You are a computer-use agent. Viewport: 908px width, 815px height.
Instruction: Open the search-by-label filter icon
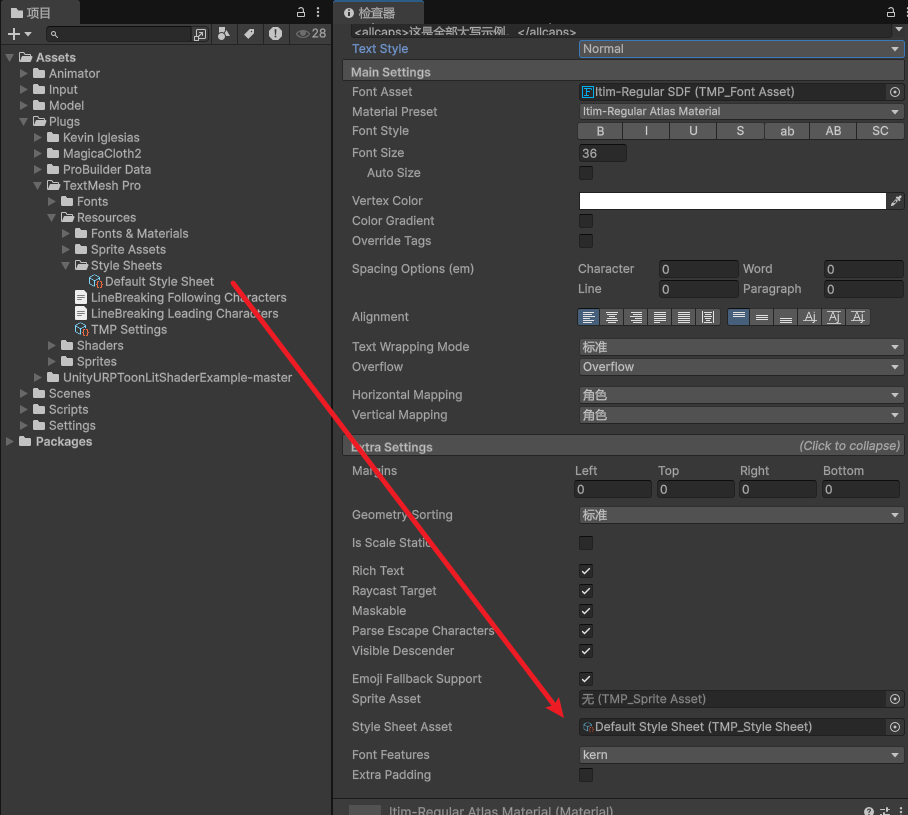coord(249,33)
